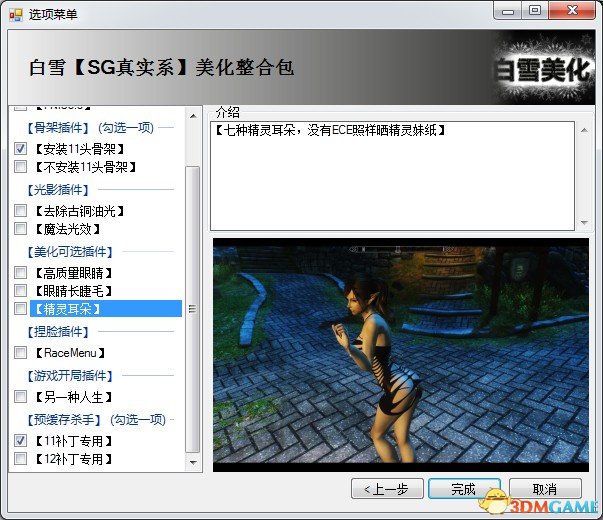This screenshot has width=603, height=520.
Task: Check 【不安装11头骨架】 checkbox
Action: click(x=20, y=167)
